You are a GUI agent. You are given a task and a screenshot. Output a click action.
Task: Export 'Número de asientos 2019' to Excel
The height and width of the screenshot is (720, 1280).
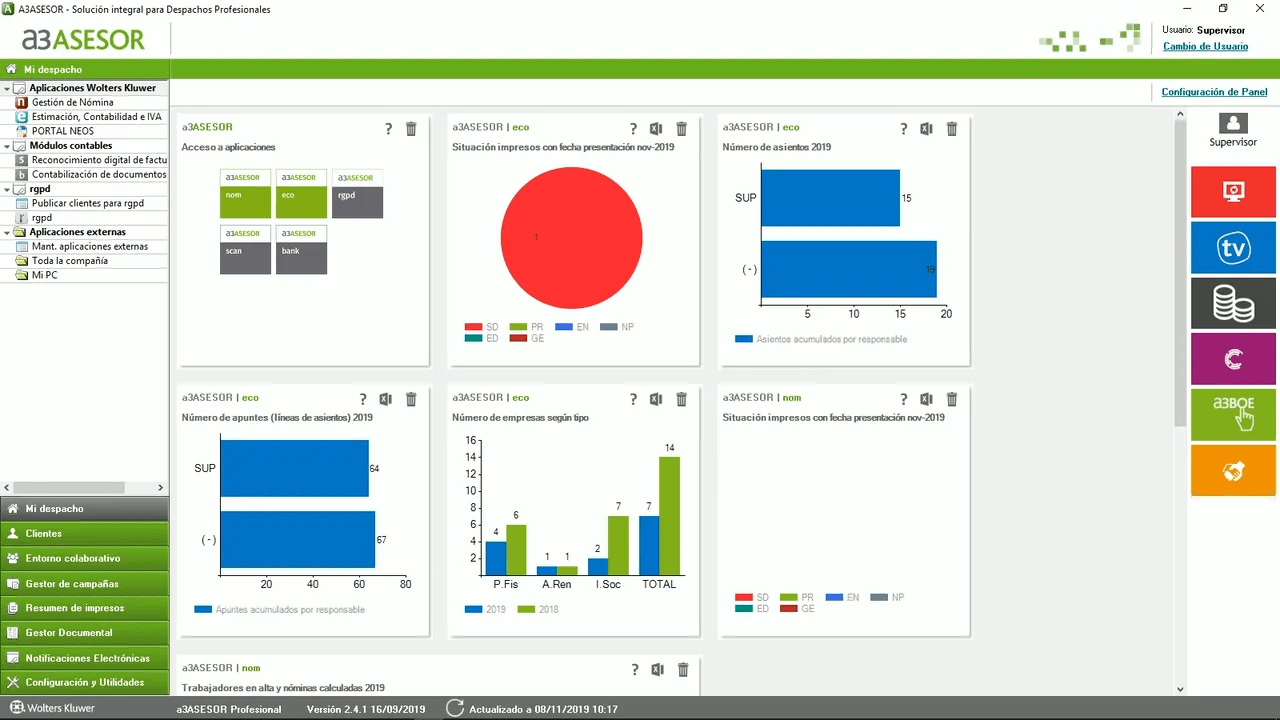click(x=926, y=129)
